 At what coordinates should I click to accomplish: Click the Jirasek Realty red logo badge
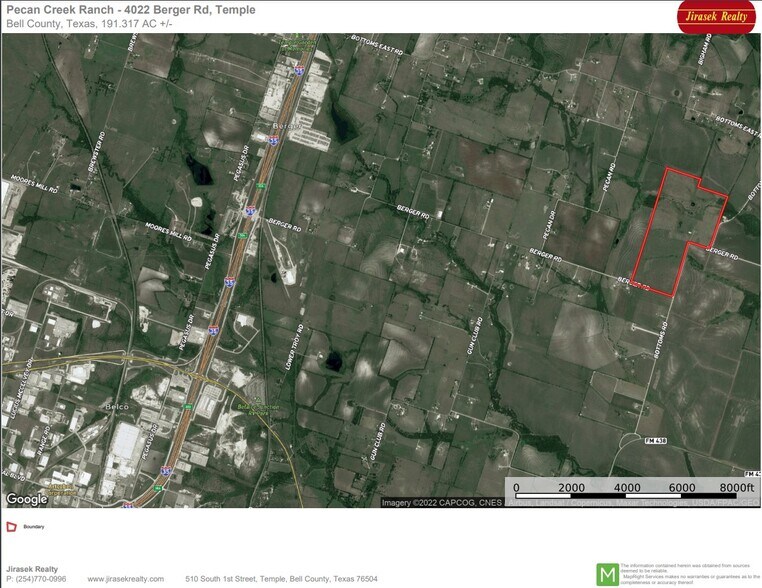point(716,17)
